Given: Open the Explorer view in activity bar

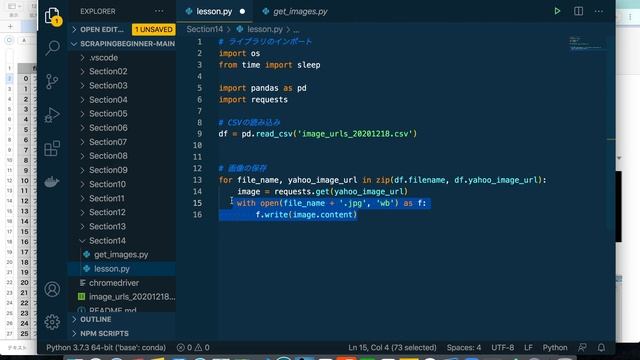Looking at the screenshot, I should 53,16.
